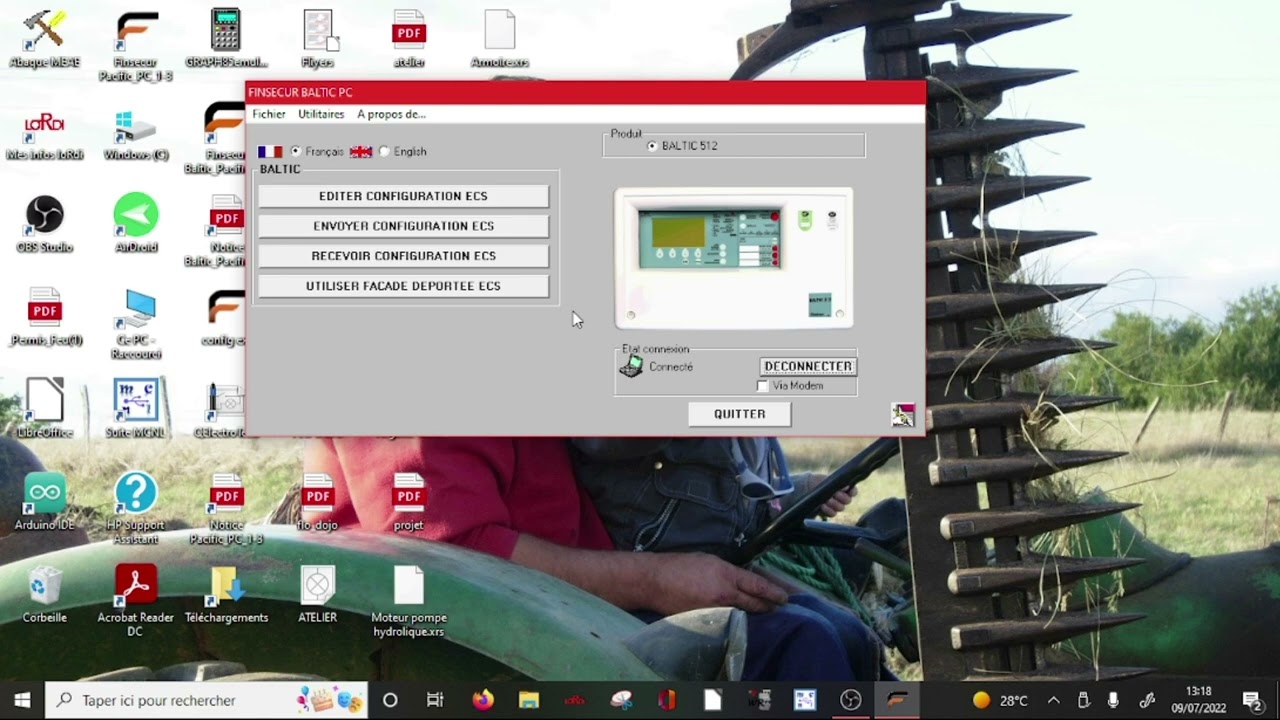Open weather widget showing 28°C
Screen dimensions: 1280x720
tap(1000, 700)
